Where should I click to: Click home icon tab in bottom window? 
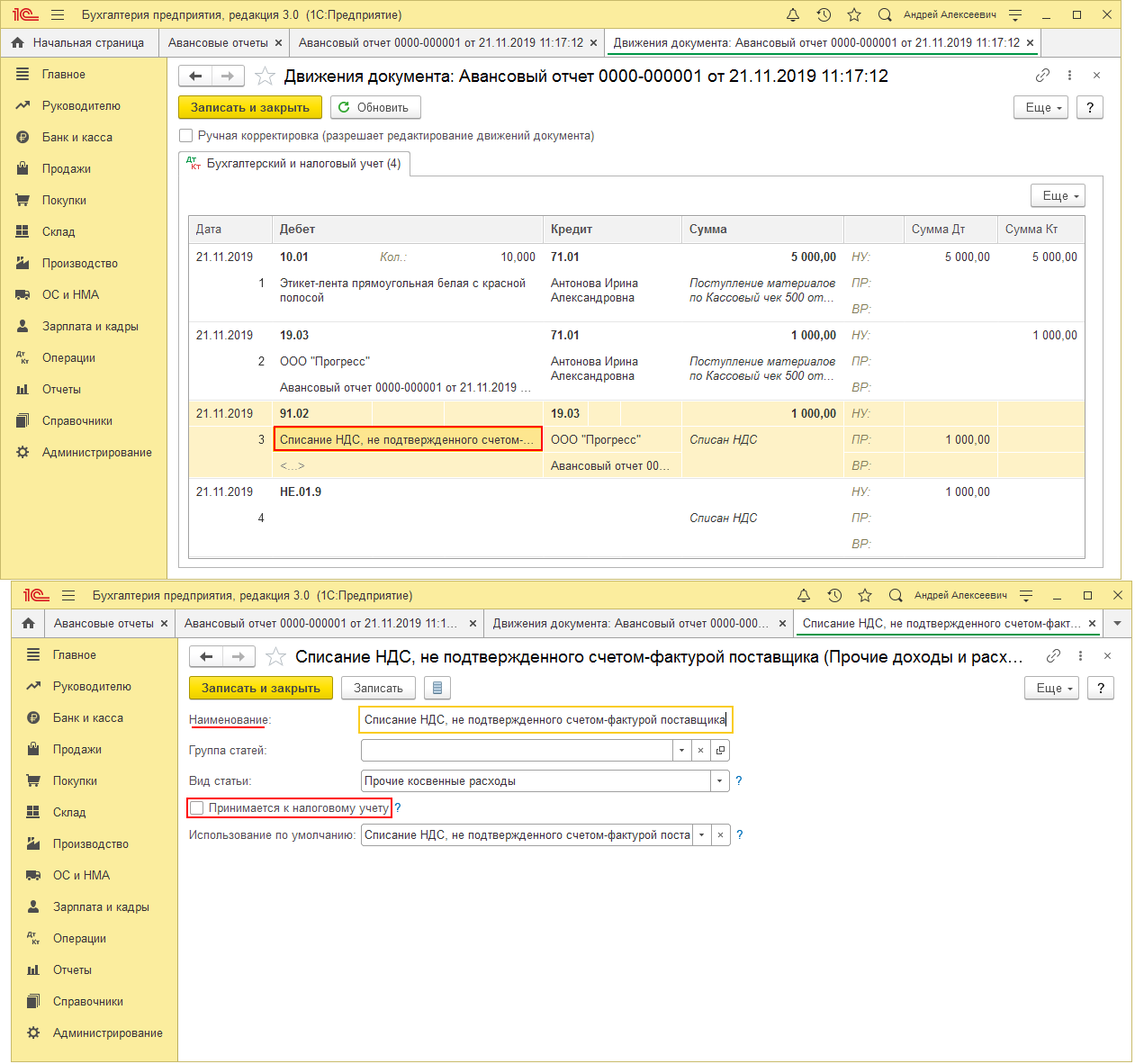[29, 623]
